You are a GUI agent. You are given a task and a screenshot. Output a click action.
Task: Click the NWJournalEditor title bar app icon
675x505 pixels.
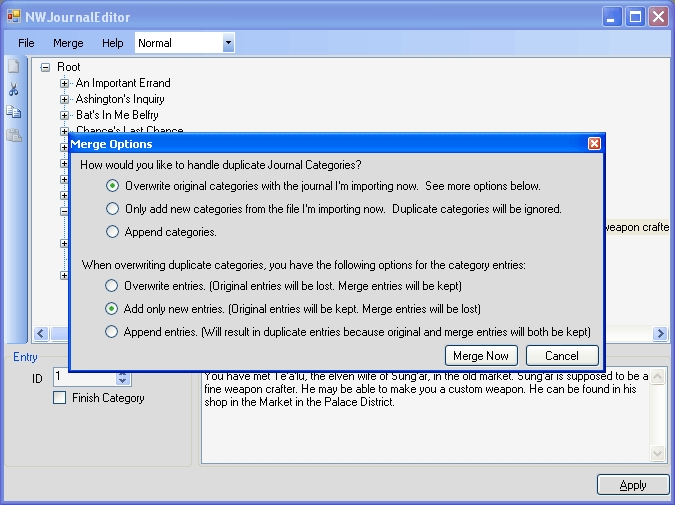coord(14,17)
